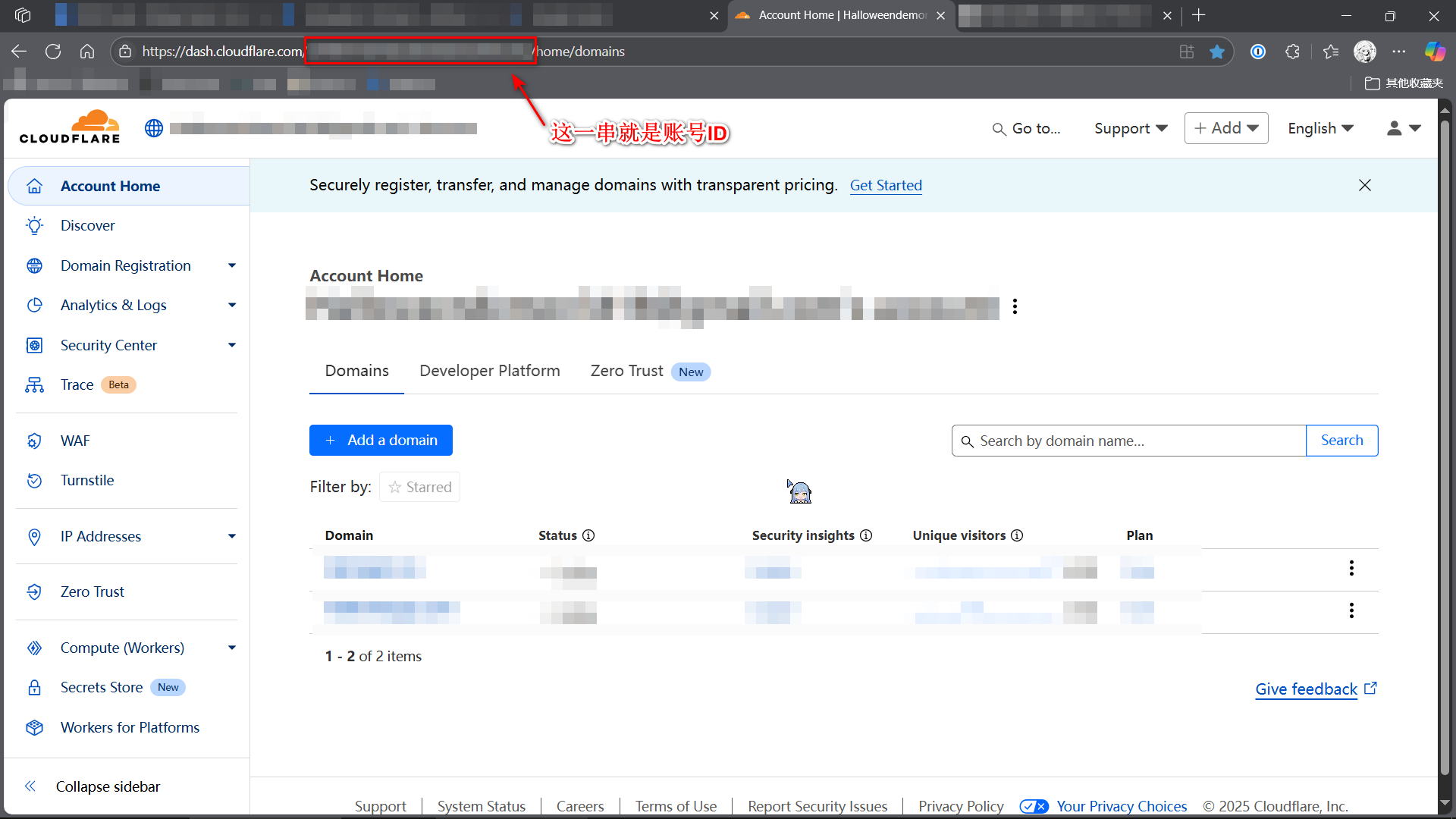The height and width of the screenshot is (819, 1456).
Task: Toggle the Starred filter
Action: 419,487
